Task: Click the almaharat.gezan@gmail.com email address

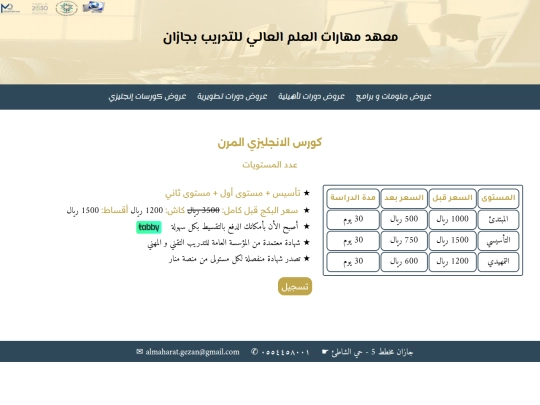Action: (192, 352)
